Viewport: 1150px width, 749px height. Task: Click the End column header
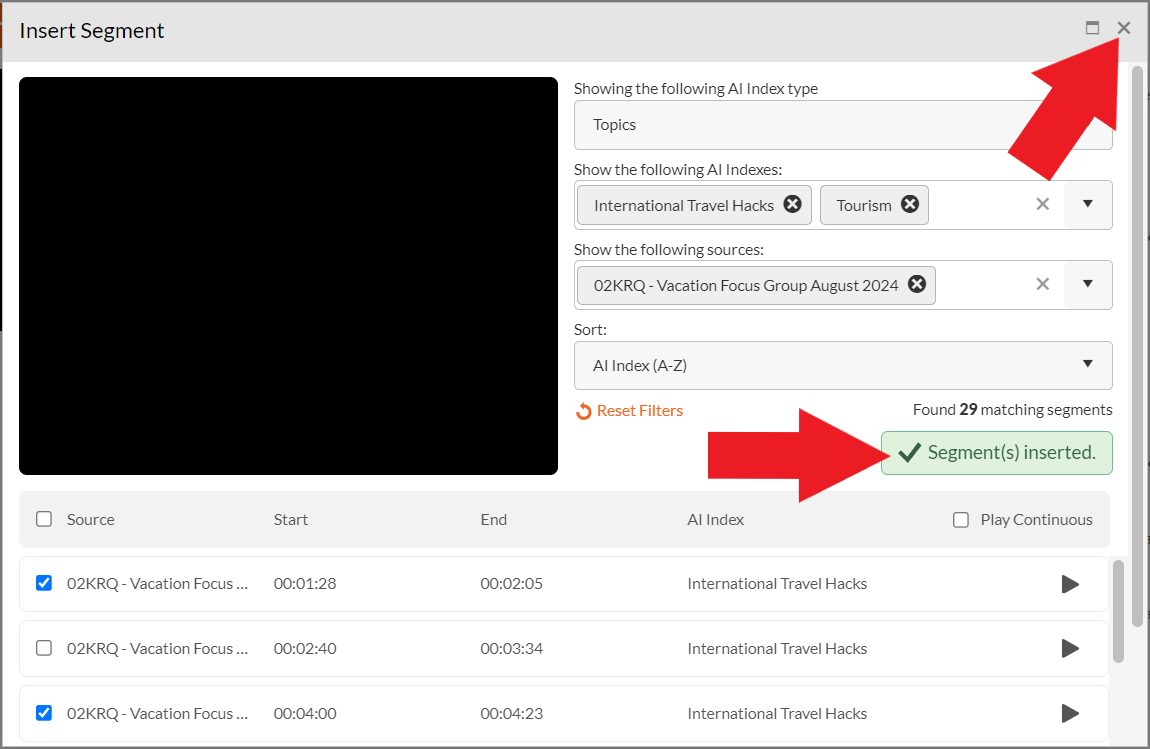[x=494, y=519]
